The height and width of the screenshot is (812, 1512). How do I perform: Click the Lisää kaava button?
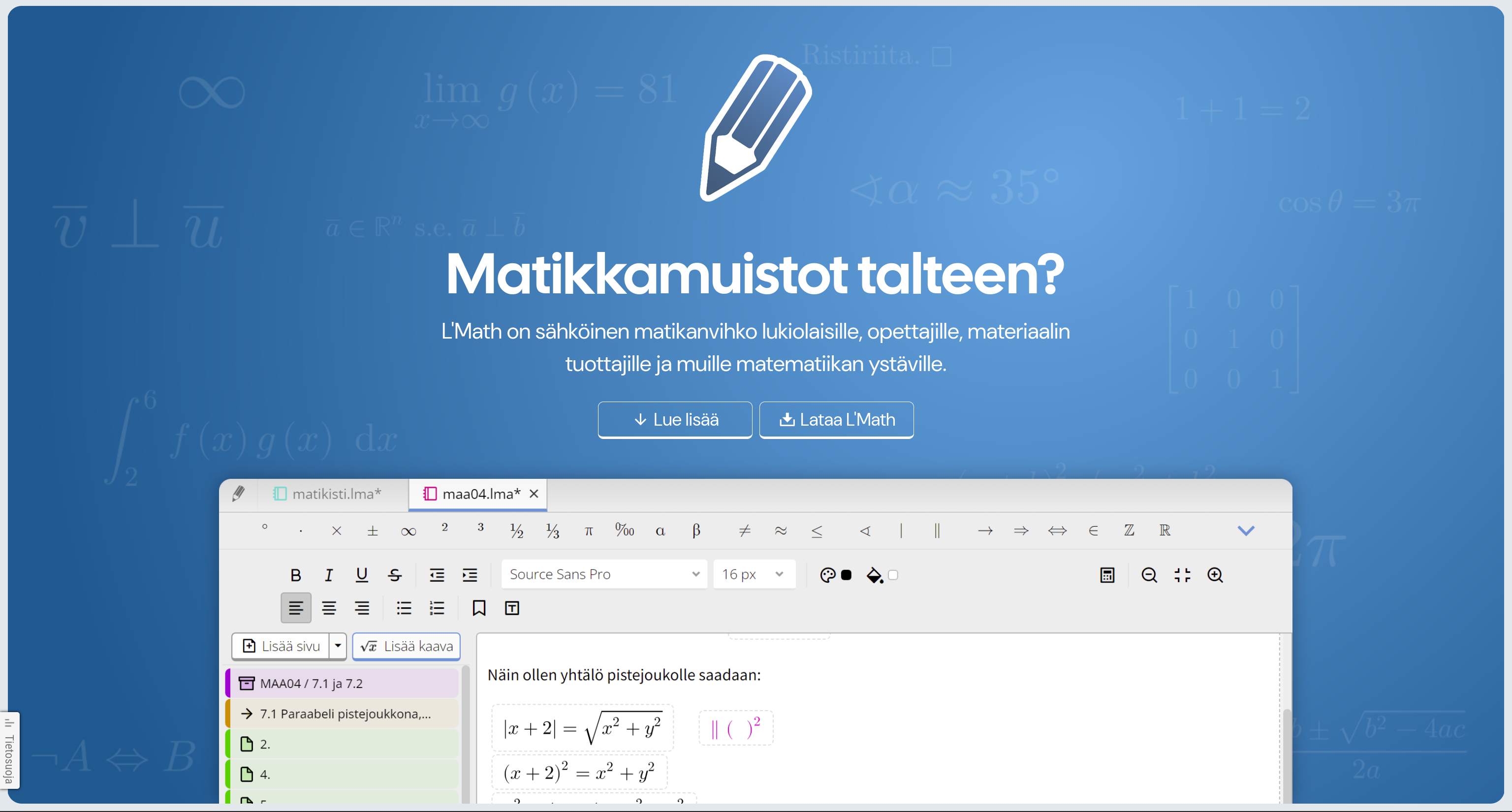pos(406,646)
